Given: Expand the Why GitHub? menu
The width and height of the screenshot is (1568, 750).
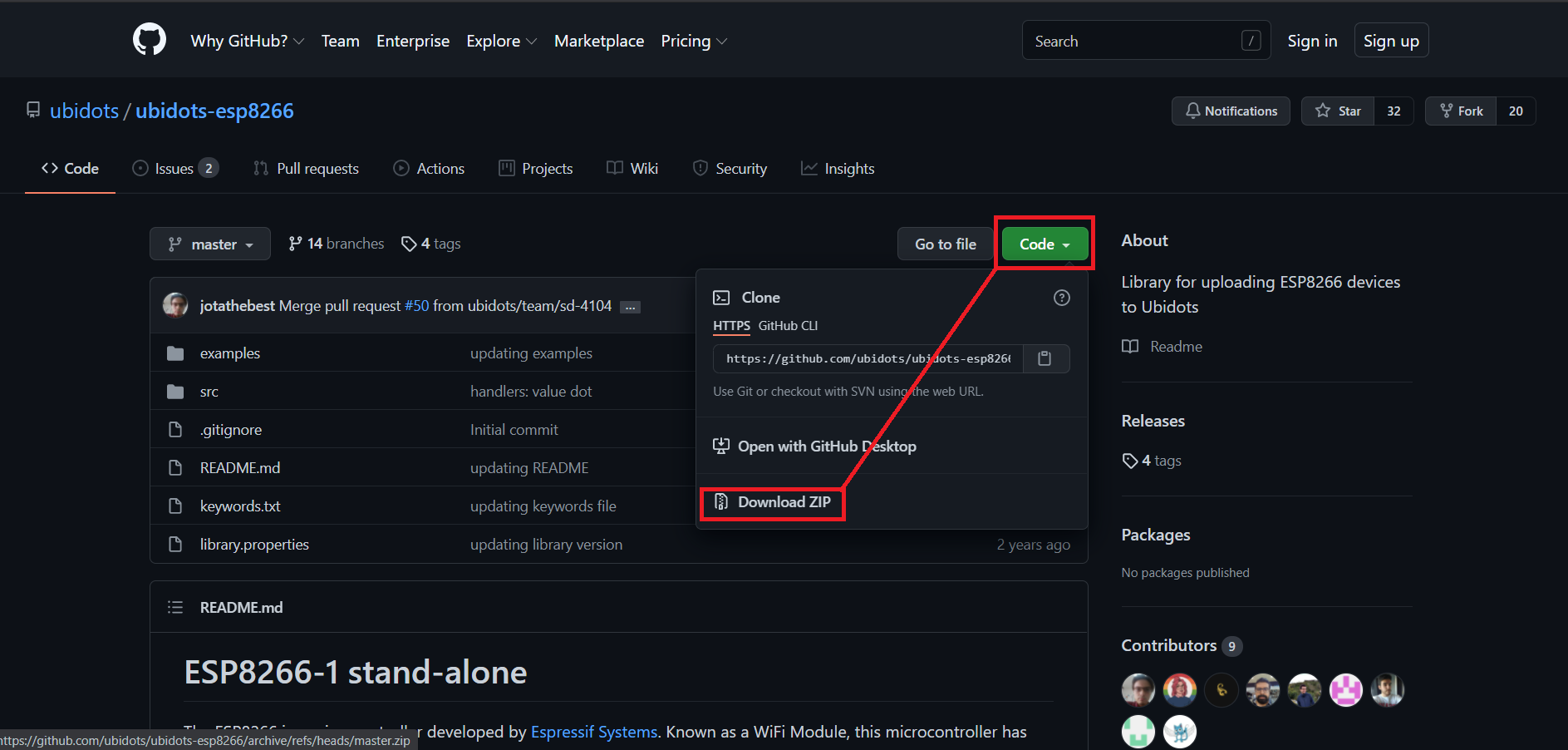Looking at the screenshot, I should point(248,41).
